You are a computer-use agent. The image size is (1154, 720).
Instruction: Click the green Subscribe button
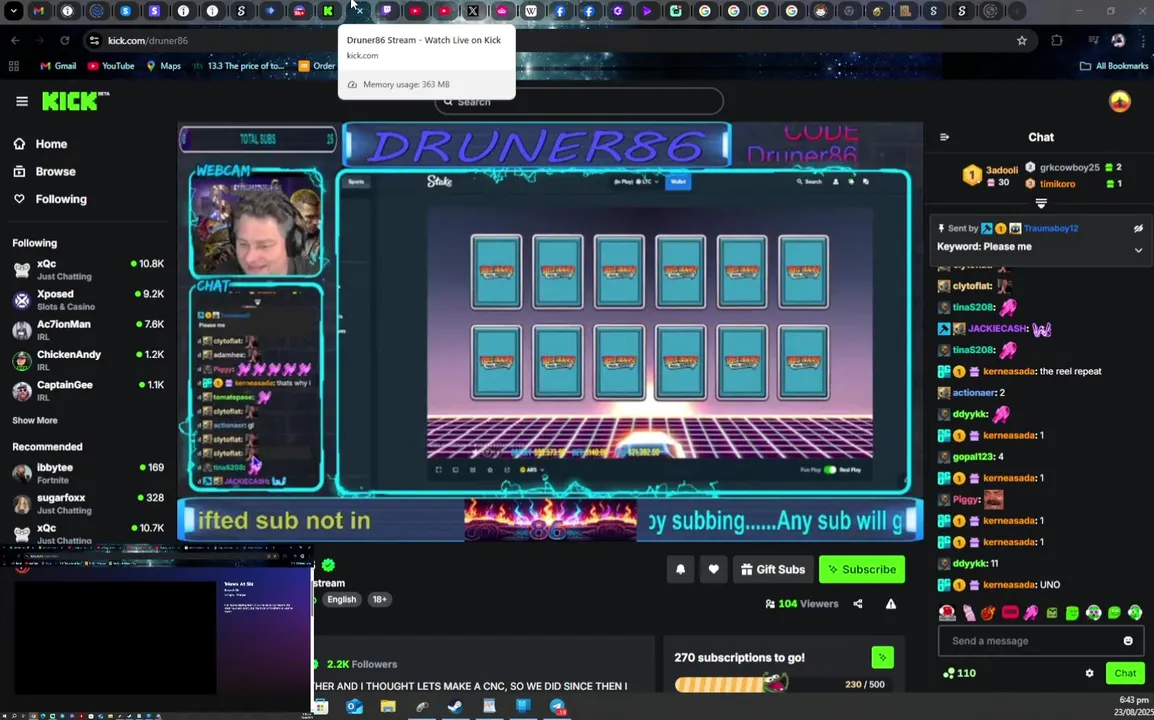862,569
